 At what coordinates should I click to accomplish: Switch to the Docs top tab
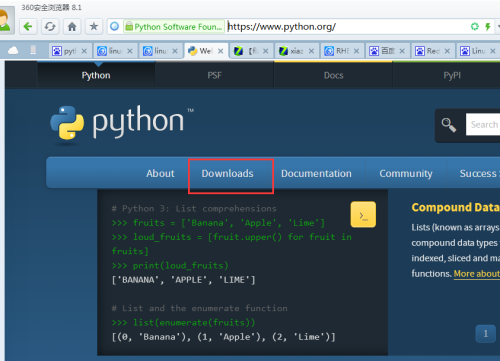point(333,75)
